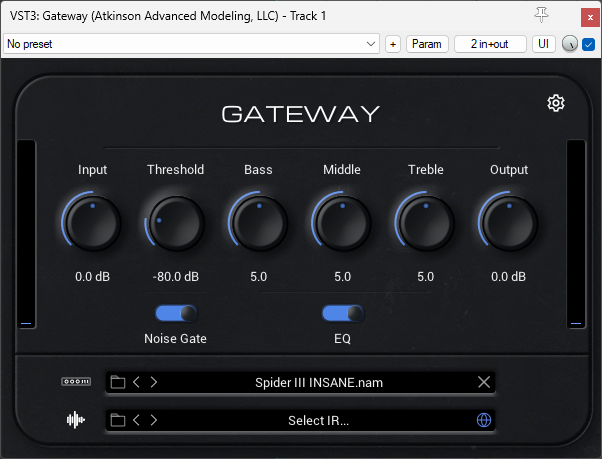The height and width of the screenshot is (459, 602).
Task: Click the IR waveform icon beside the Select IR slot
Action: coord(76,419)
